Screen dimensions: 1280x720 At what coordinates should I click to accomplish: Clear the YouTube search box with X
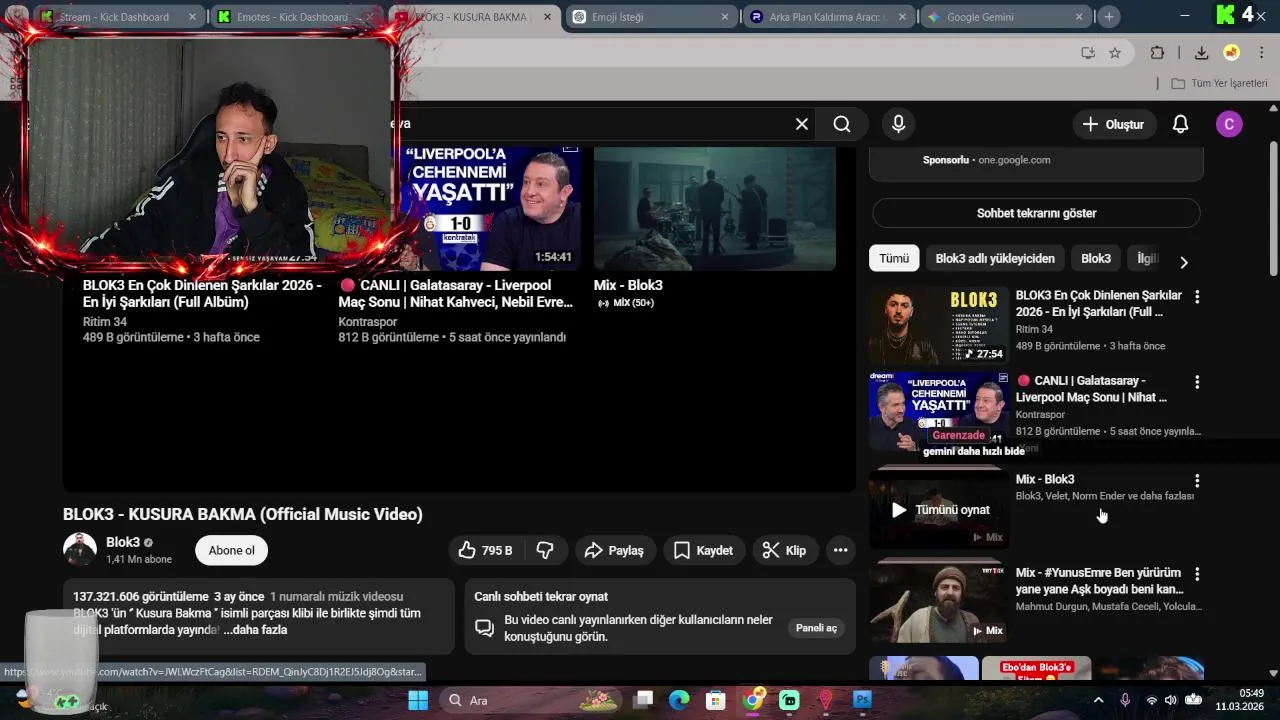point(801,124)
